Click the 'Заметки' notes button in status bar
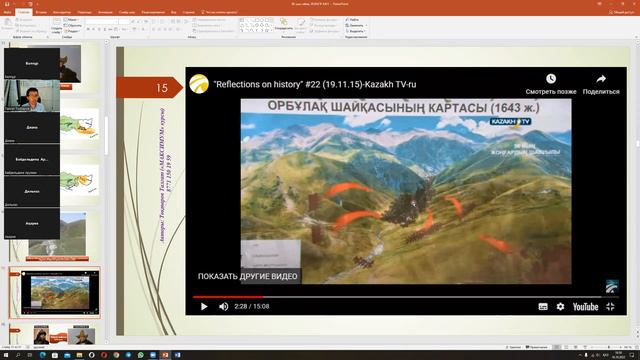 (513, 347)
